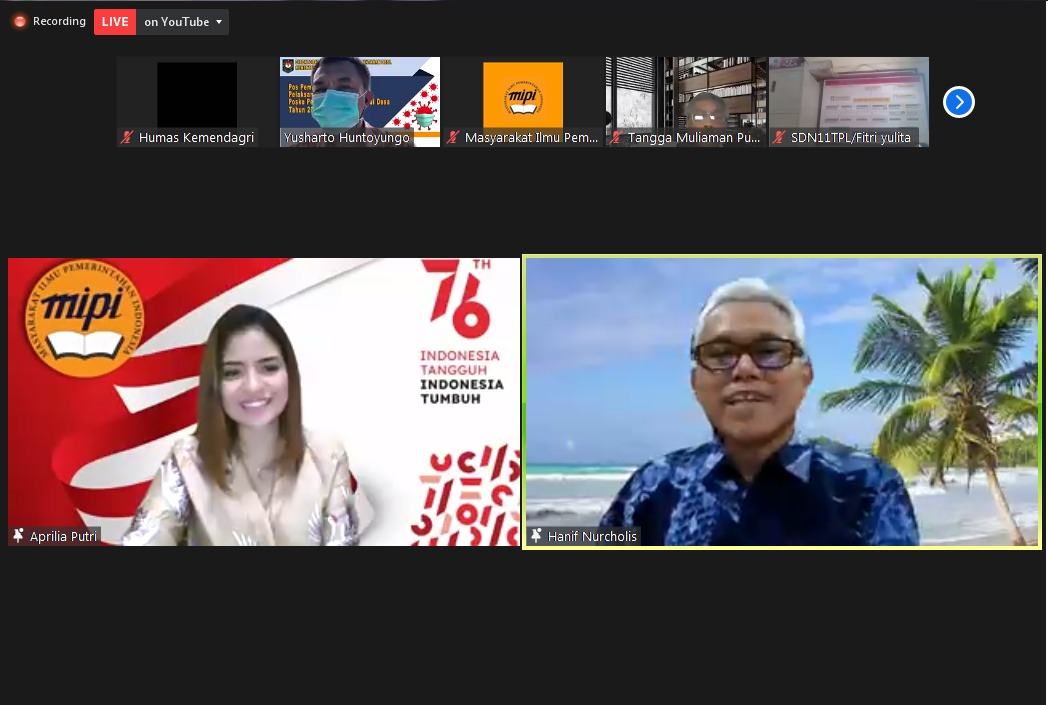Click the Hanif Nurcholis name label

click(x=592, y=537)
